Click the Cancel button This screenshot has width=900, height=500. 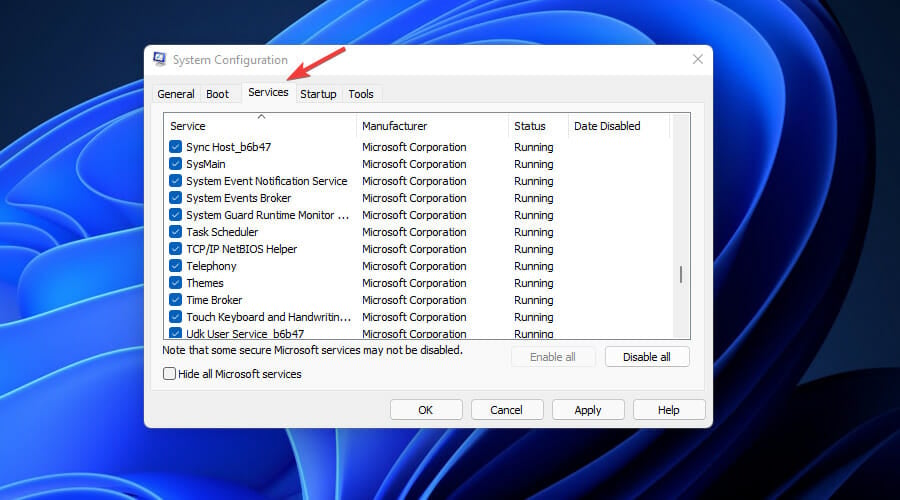[507, 410]
